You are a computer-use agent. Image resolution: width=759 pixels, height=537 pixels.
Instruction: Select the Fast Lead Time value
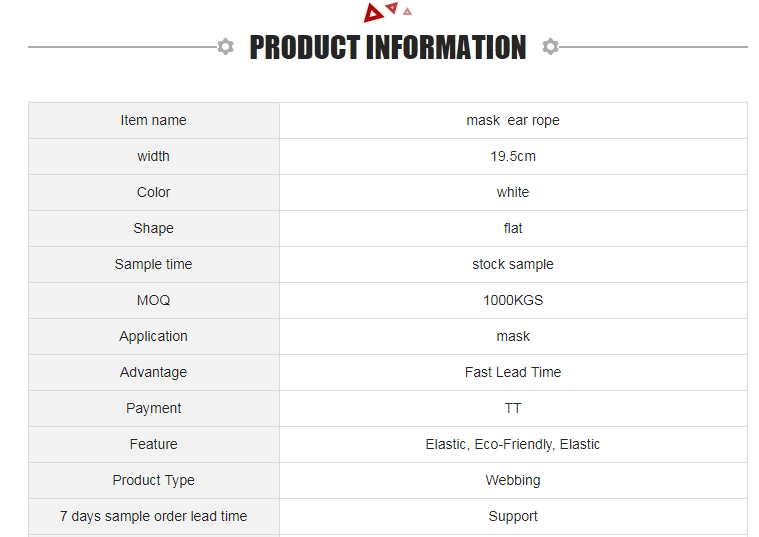tap(513, 372)
